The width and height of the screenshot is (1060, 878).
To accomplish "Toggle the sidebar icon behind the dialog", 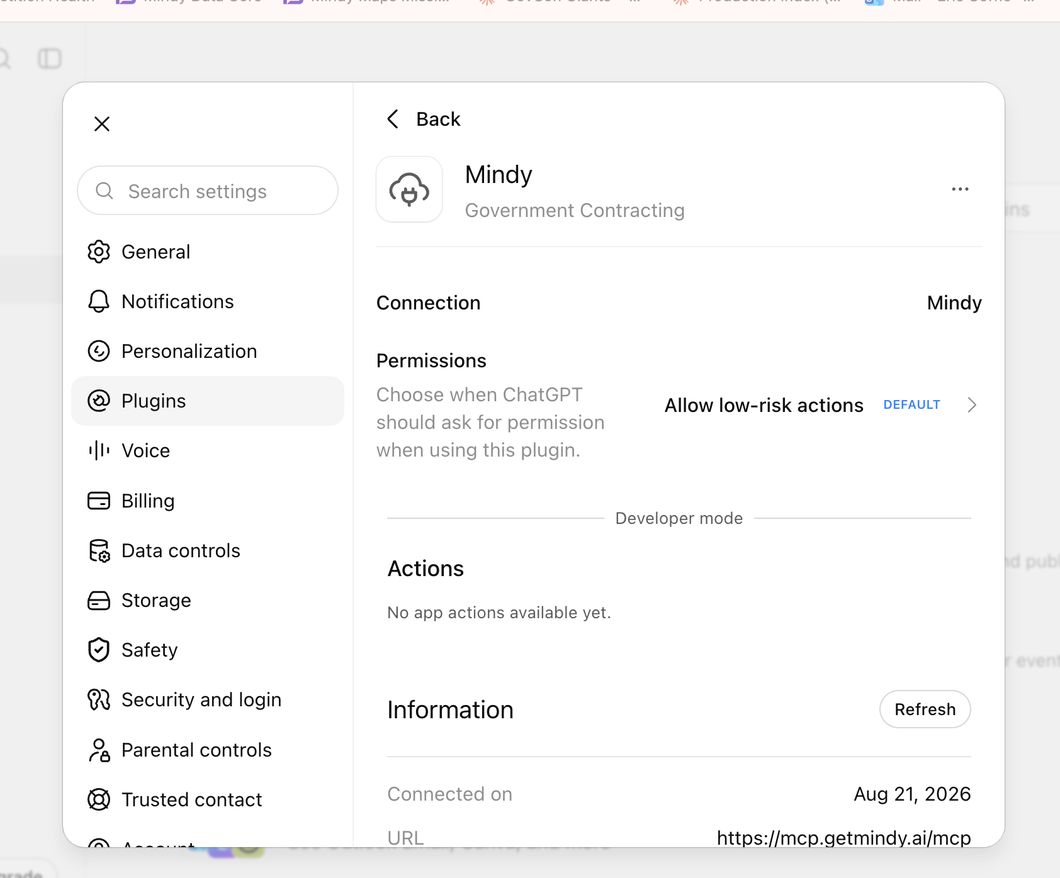I will coord(49,59).
